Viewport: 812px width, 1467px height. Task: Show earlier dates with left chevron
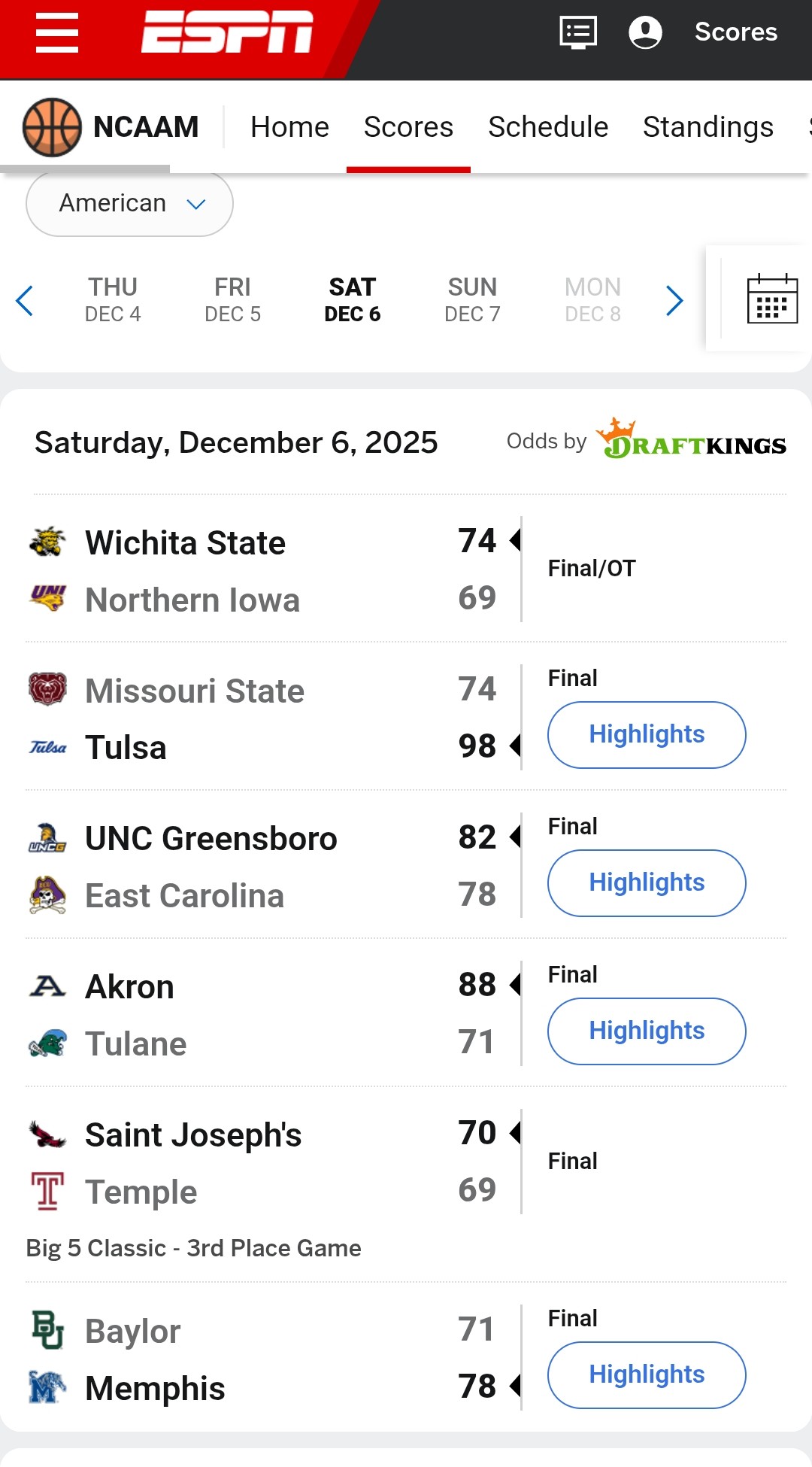coord(25,301)
